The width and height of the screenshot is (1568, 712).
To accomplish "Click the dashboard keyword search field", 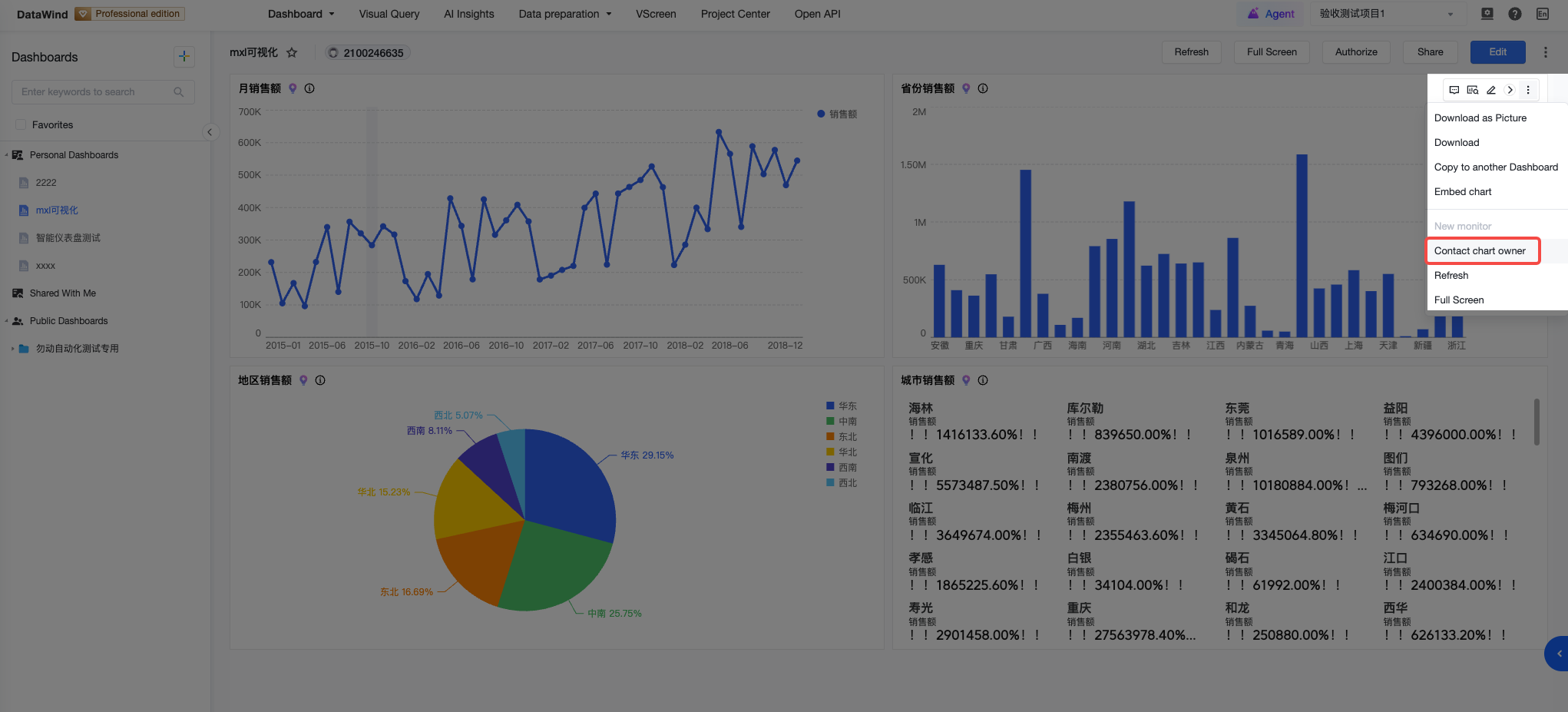I will [103, 92].
